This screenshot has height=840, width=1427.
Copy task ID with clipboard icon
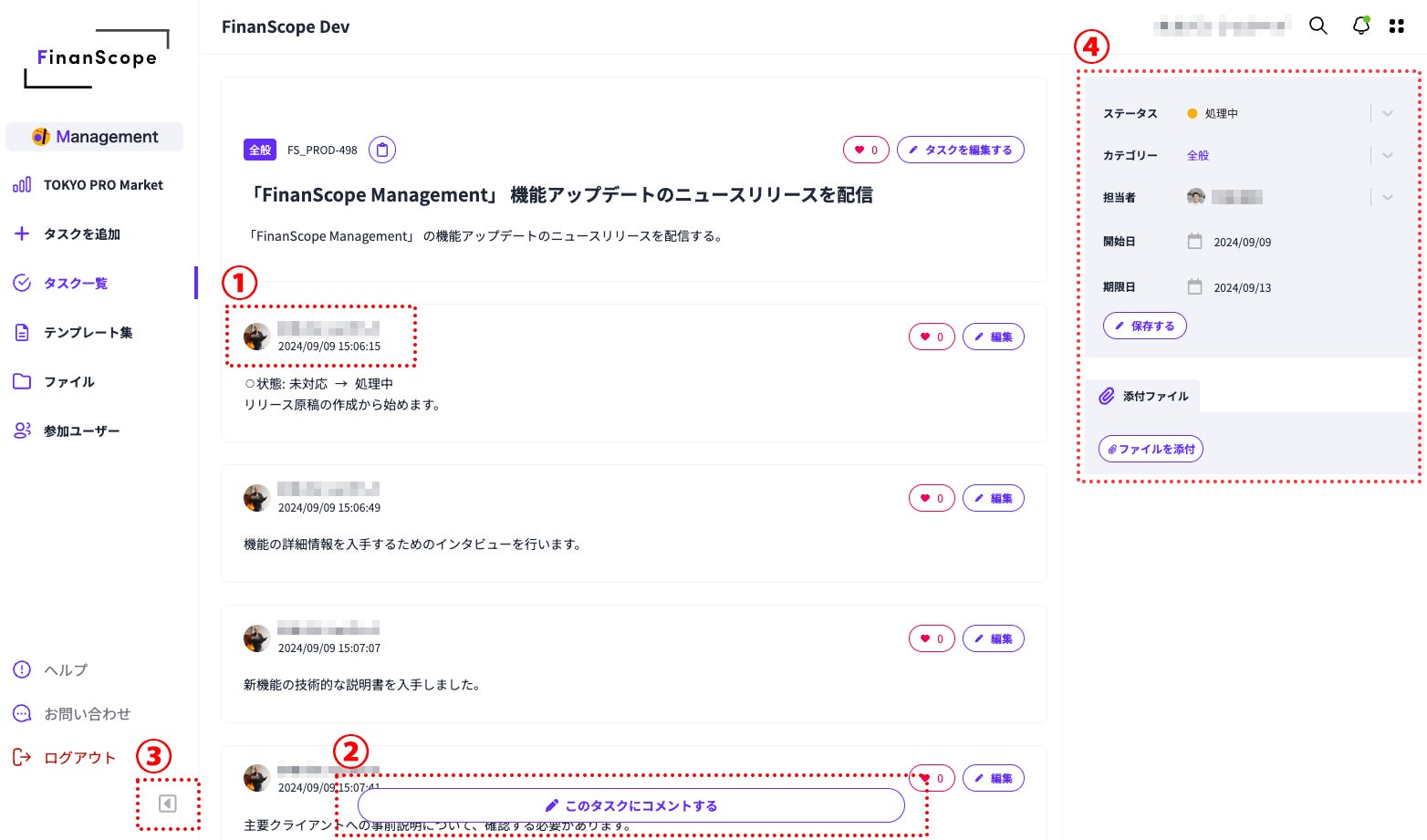(x=382, y=150)
